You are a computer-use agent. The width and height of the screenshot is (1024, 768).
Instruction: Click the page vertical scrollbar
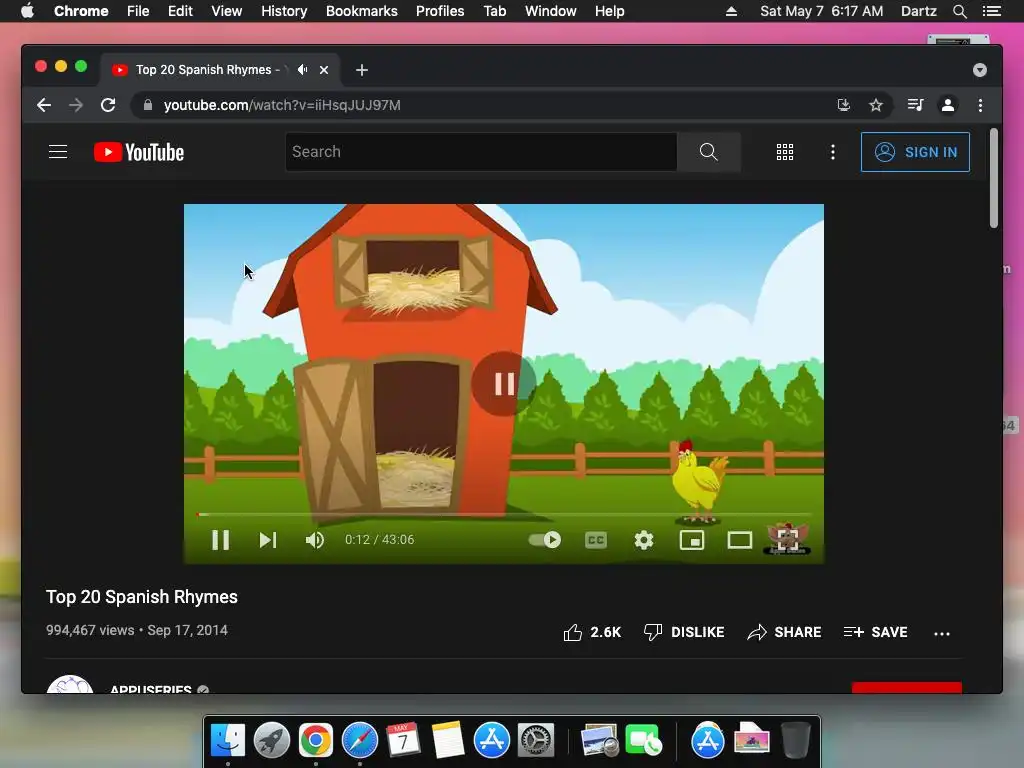[x=994, y=178]
